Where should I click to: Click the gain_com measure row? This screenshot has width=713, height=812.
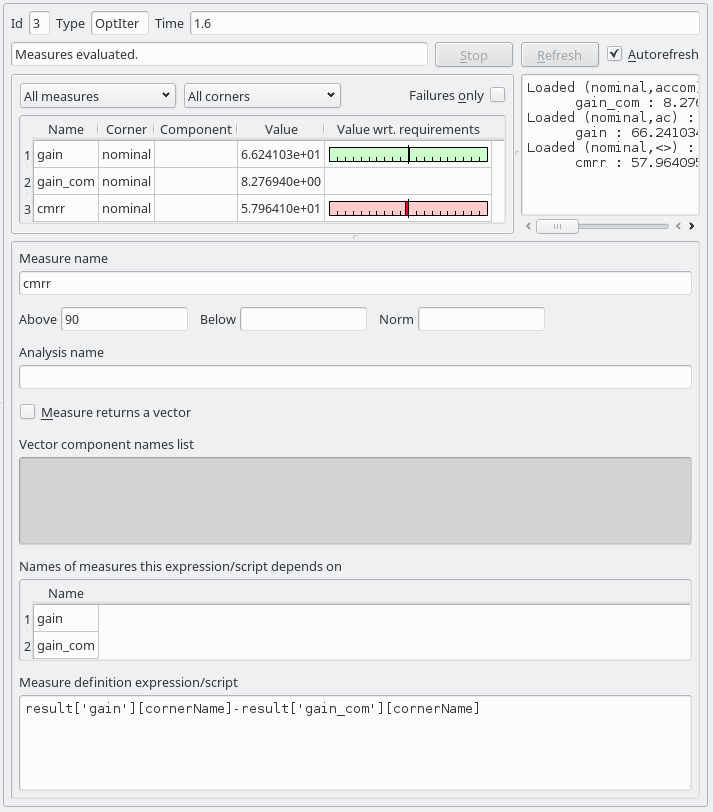pyautogui.click(x=66, y=182)
